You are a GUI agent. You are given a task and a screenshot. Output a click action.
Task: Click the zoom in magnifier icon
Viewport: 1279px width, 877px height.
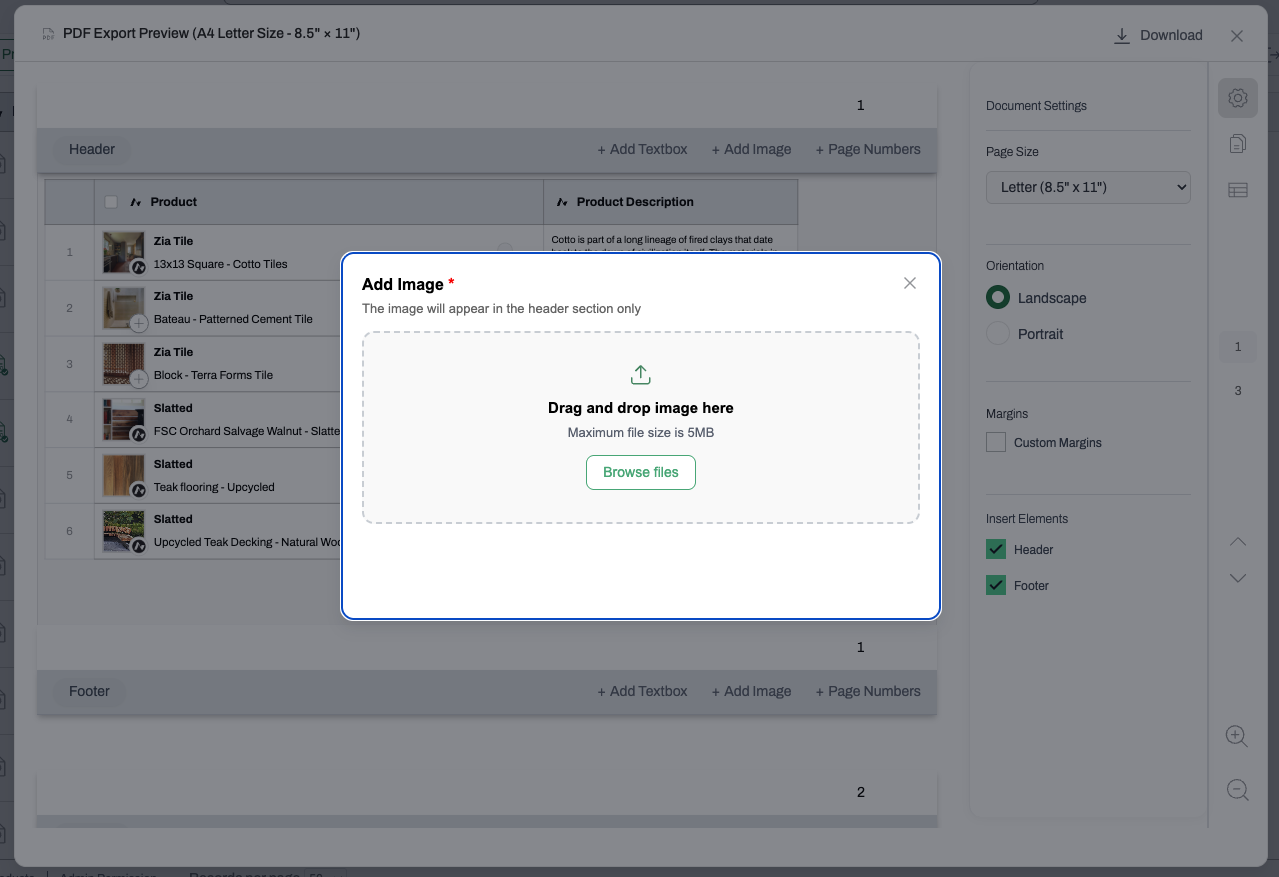(1237, 736)
